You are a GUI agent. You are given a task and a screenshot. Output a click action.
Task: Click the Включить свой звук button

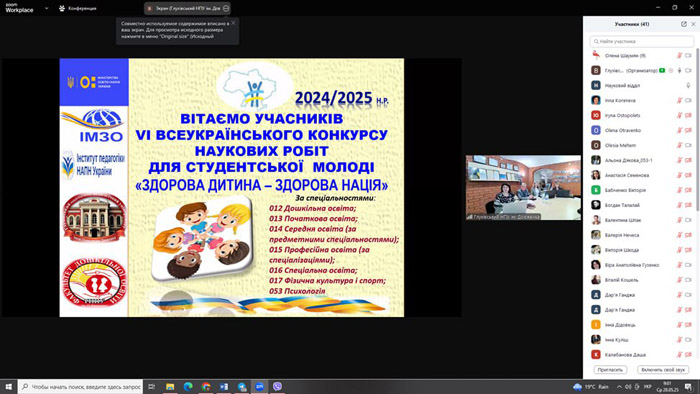coord(663,370)
